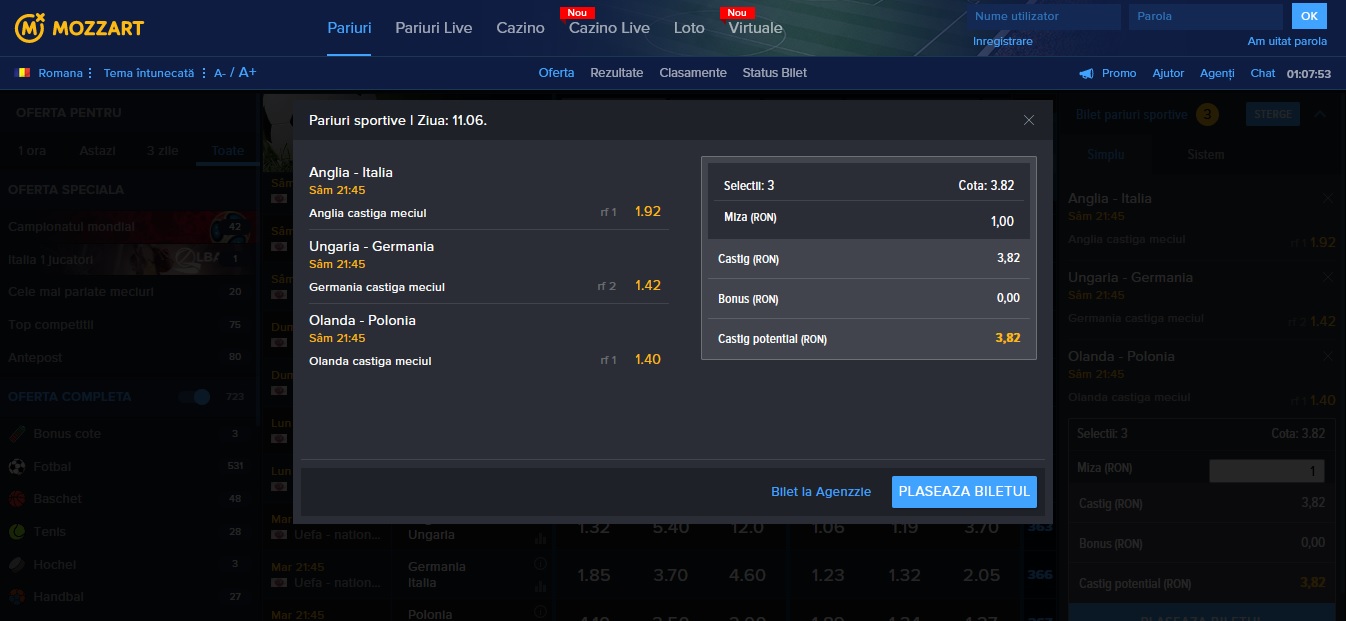Select the Toate time filter
The height and width of the screenshot is (621, 1346).
227,151
